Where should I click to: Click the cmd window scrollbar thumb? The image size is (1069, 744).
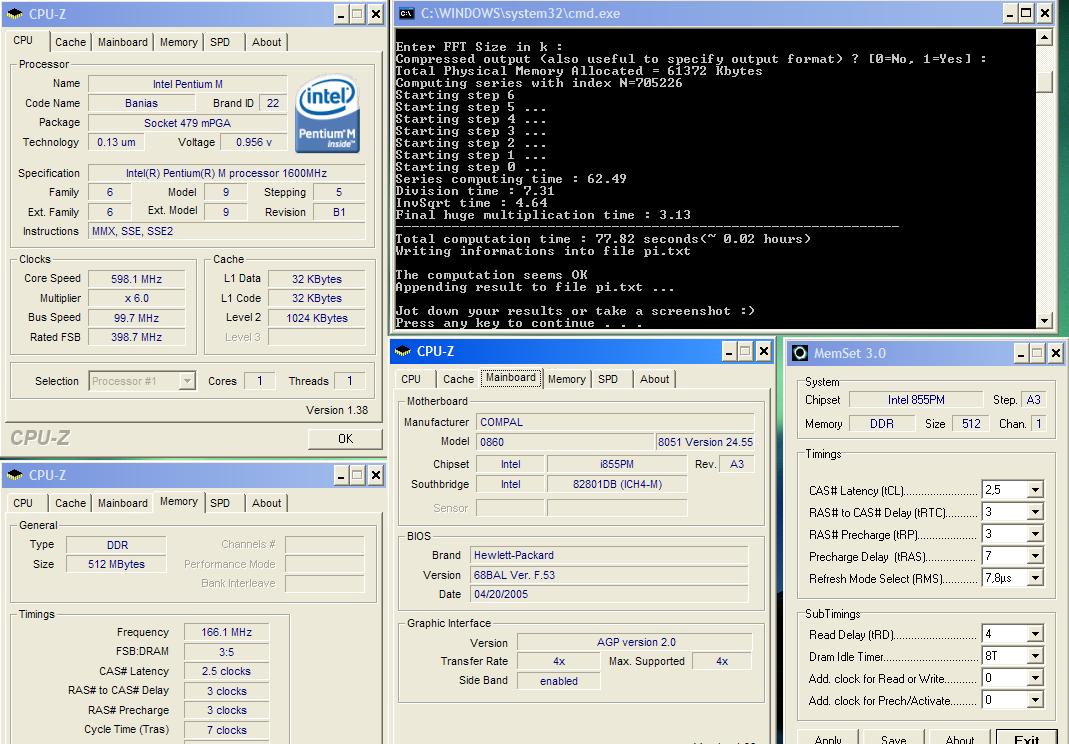click(1044, 80)
